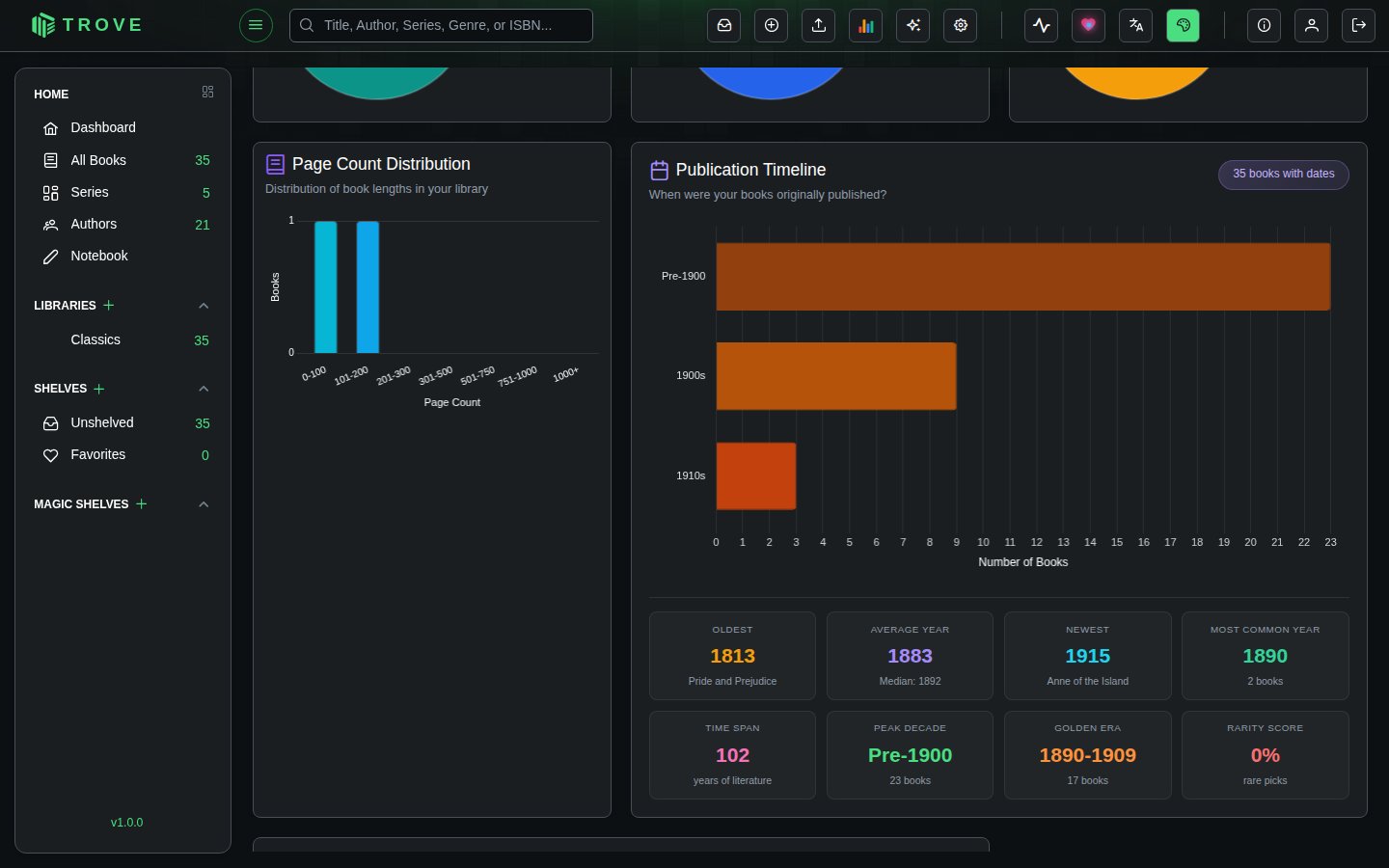Viewport: 1389px width, 868px height.
Task: Click the Trove logo
Action: click(87, 25)
